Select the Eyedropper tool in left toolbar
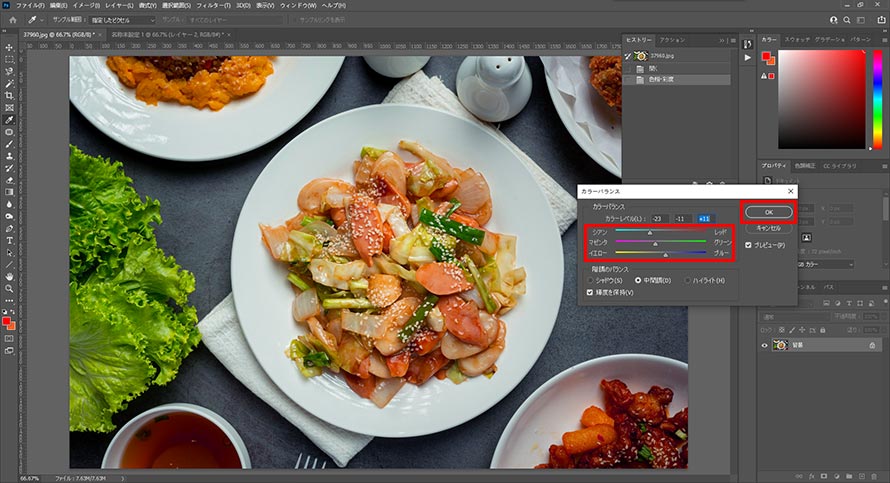890x483 pixels. 9,120
